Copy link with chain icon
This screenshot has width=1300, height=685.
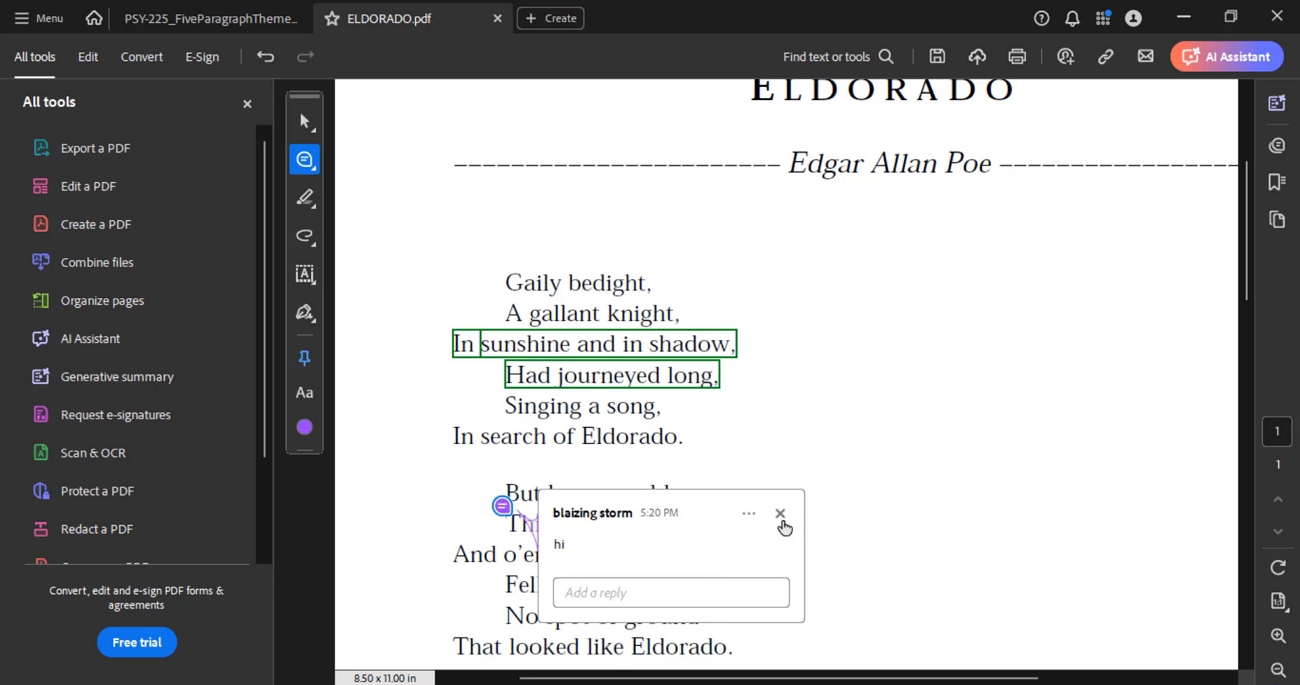[1106, 57]
